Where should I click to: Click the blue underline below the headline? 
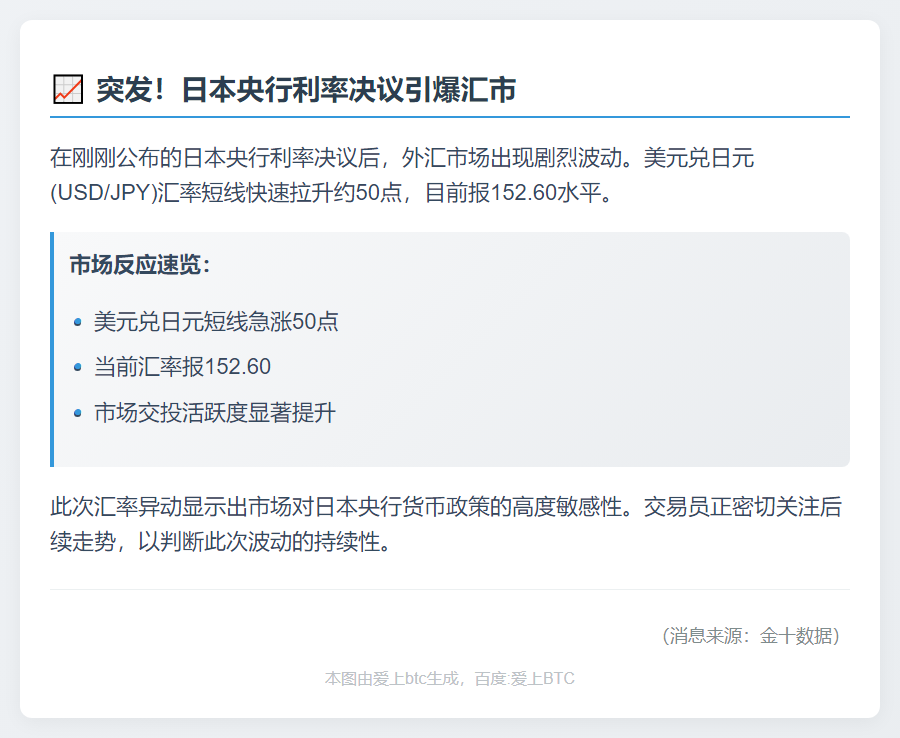tap(450, 117)
